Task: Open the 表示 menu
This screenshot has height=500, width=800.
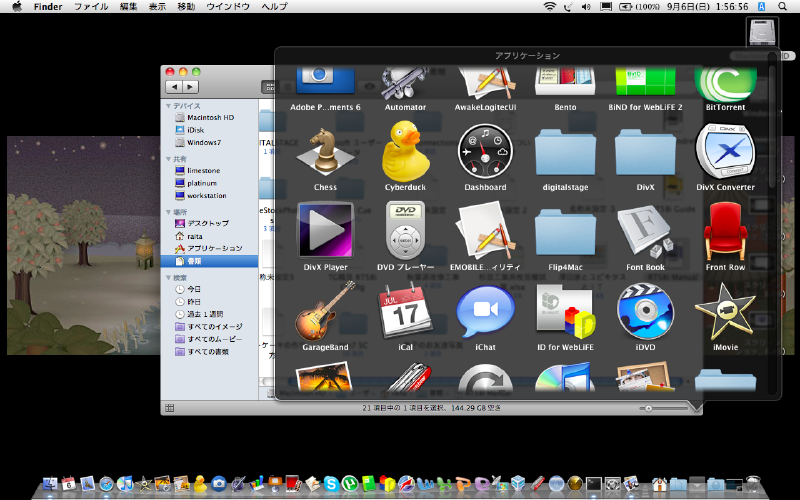Action: (157, 7)
